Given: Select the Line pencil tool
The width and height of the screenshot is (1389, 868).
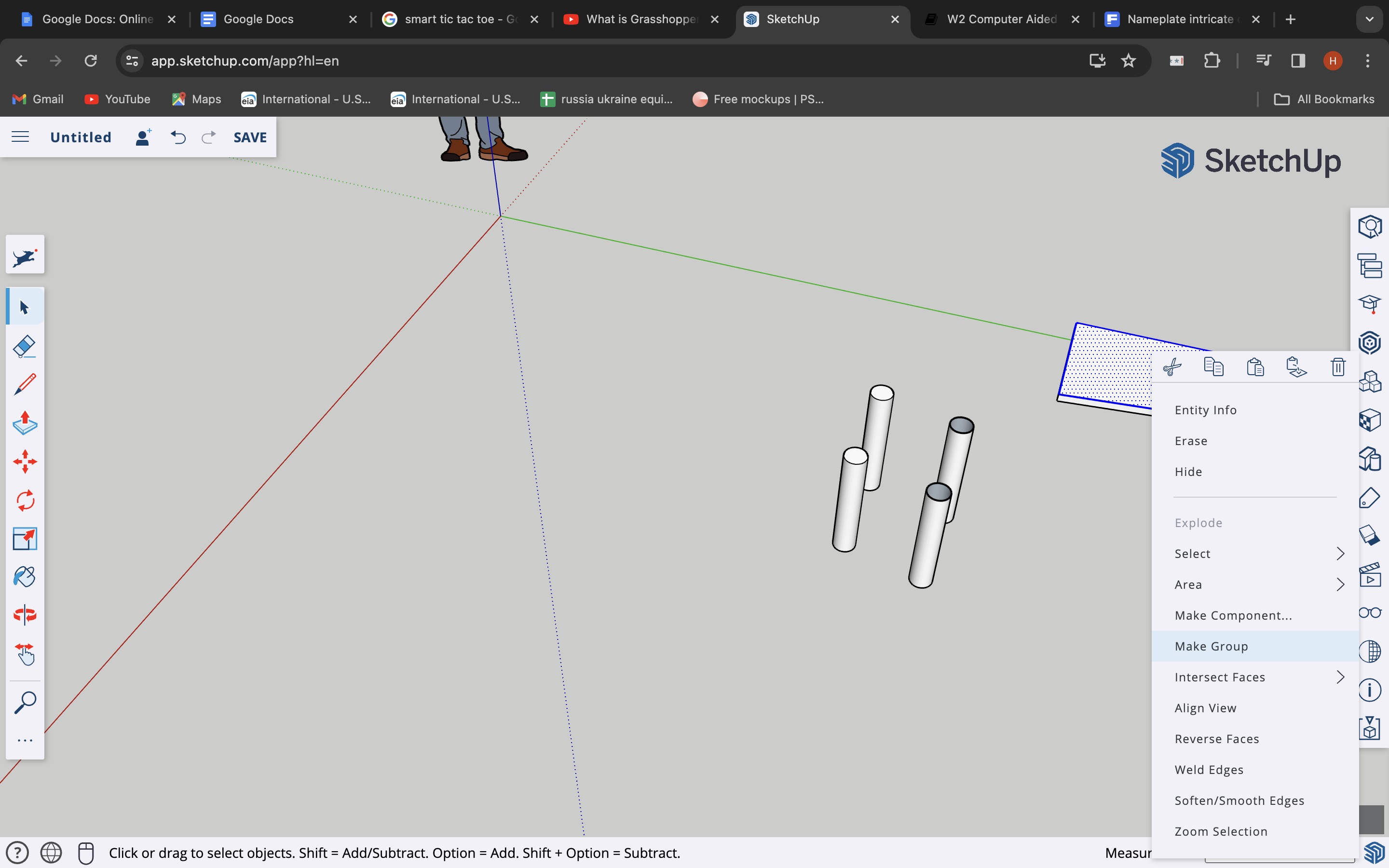Looking at the screenshot, I should pyautogui.click(x=25, y=384).
